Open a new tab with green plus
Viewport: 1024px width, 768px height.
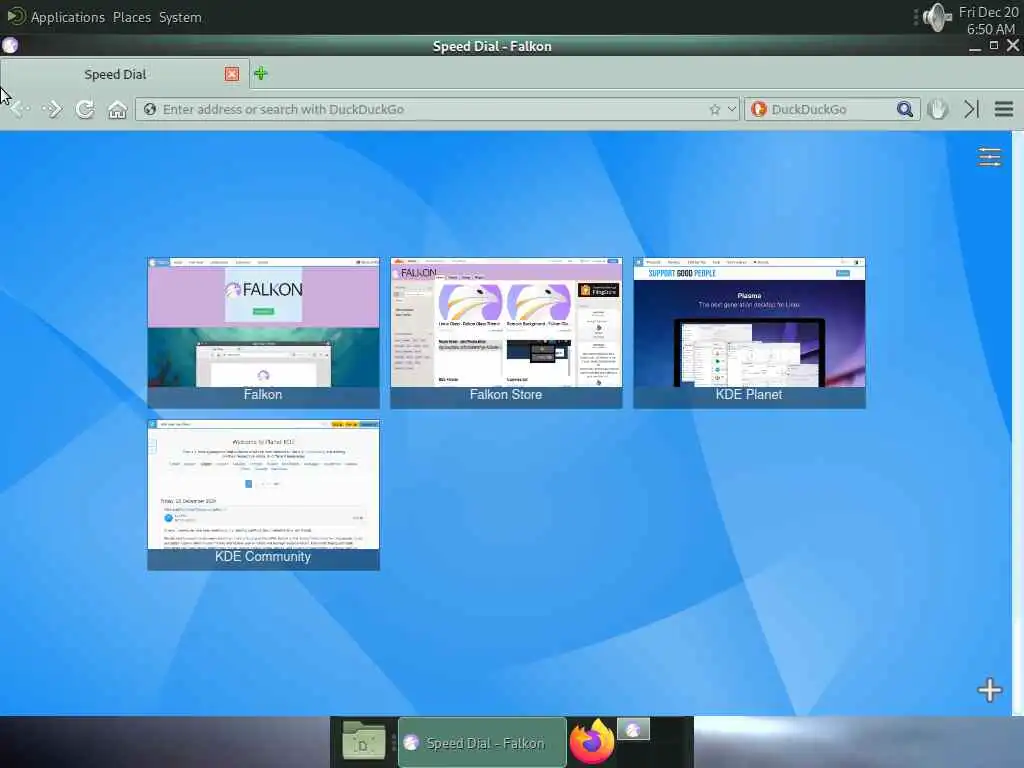pos(261,73)
